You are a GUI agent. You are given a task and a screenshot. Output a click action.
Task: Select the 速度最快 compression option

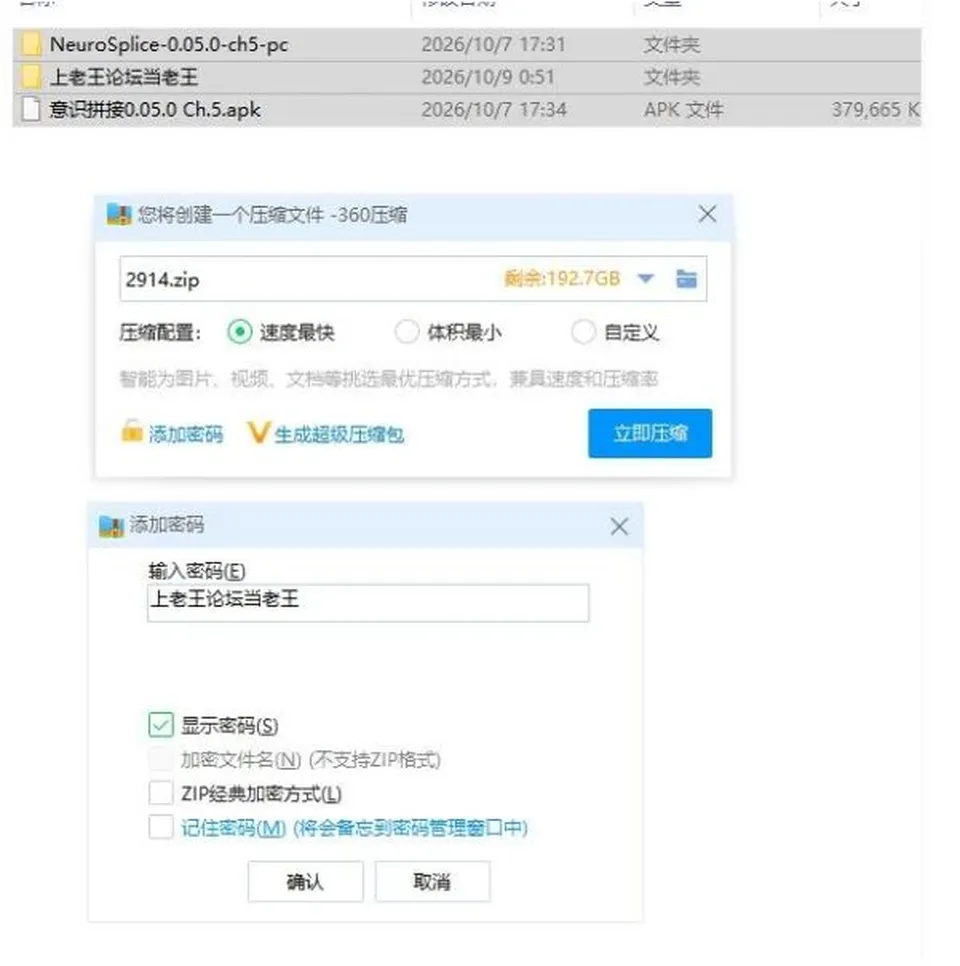tap(240, 332)
